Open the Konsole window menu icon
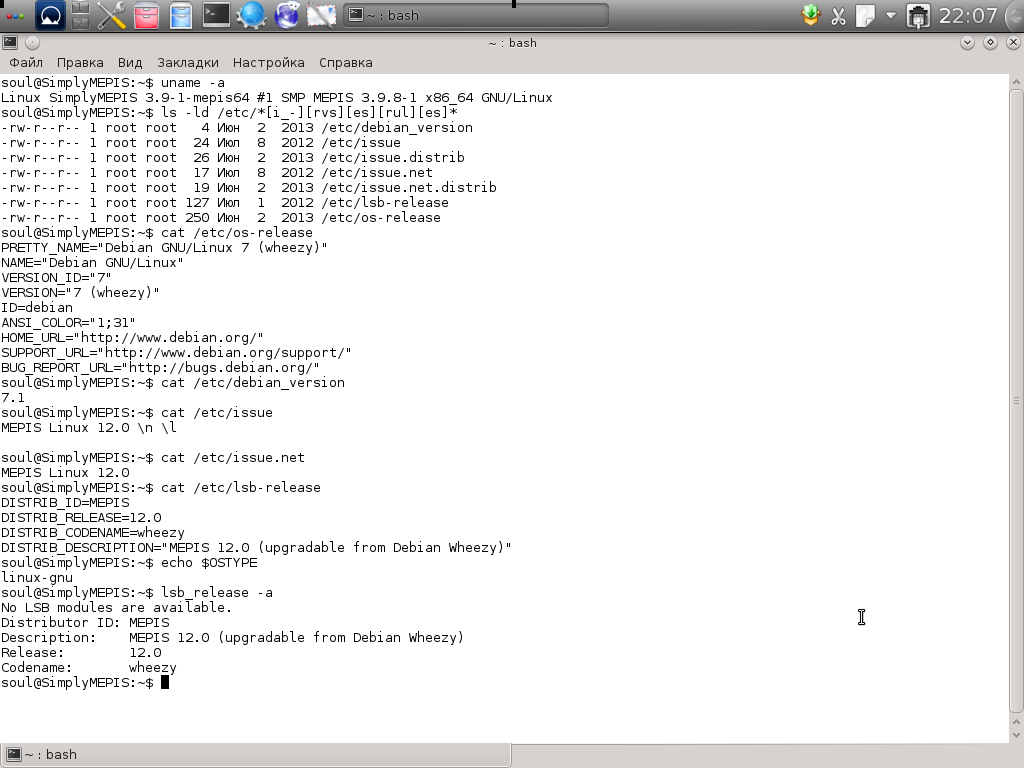Screen dimensions: 1024x768 (x=10, y=42)
